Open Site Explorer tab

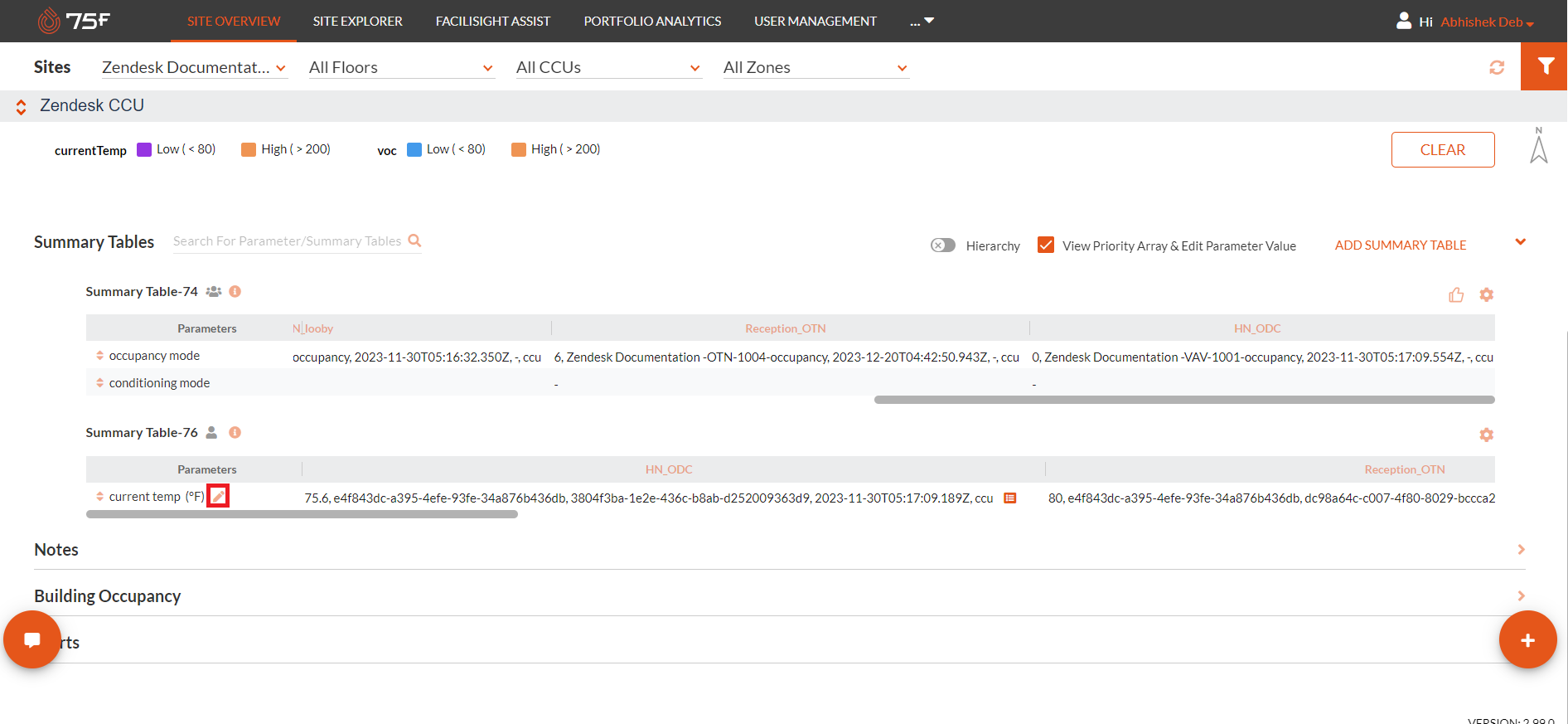(358, 21)
